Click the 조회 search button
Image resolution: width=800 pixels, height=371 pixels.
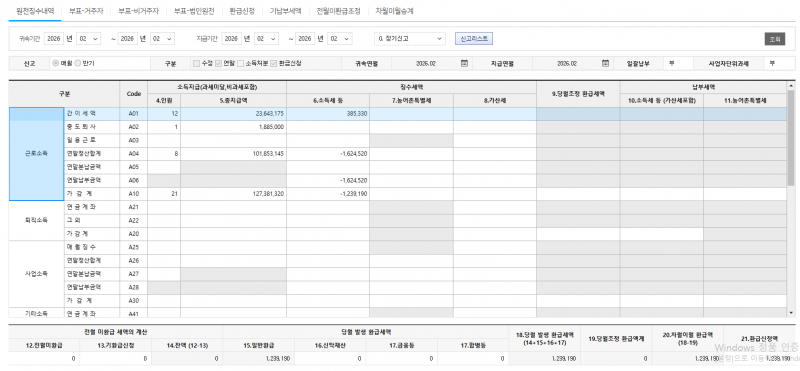774,39
